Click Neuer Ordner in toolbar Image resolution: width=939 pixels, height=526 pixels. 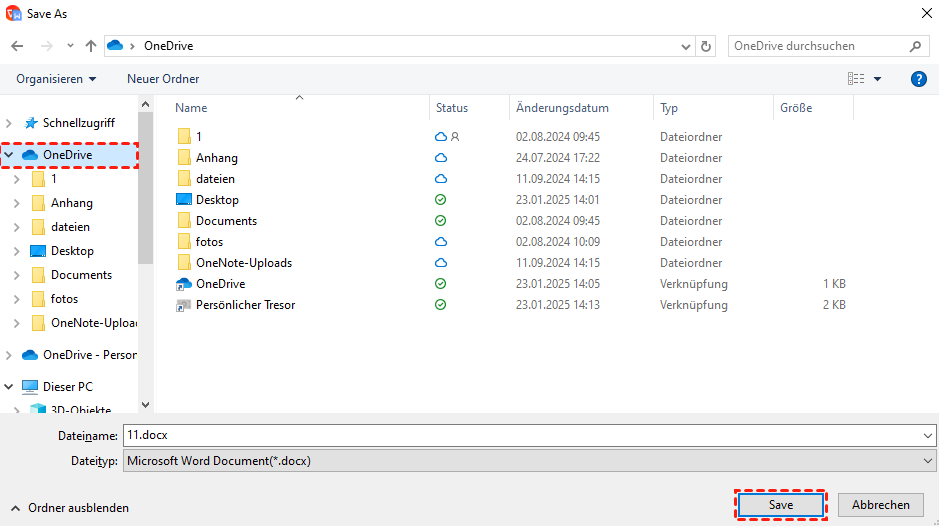(x=163, y=79)
